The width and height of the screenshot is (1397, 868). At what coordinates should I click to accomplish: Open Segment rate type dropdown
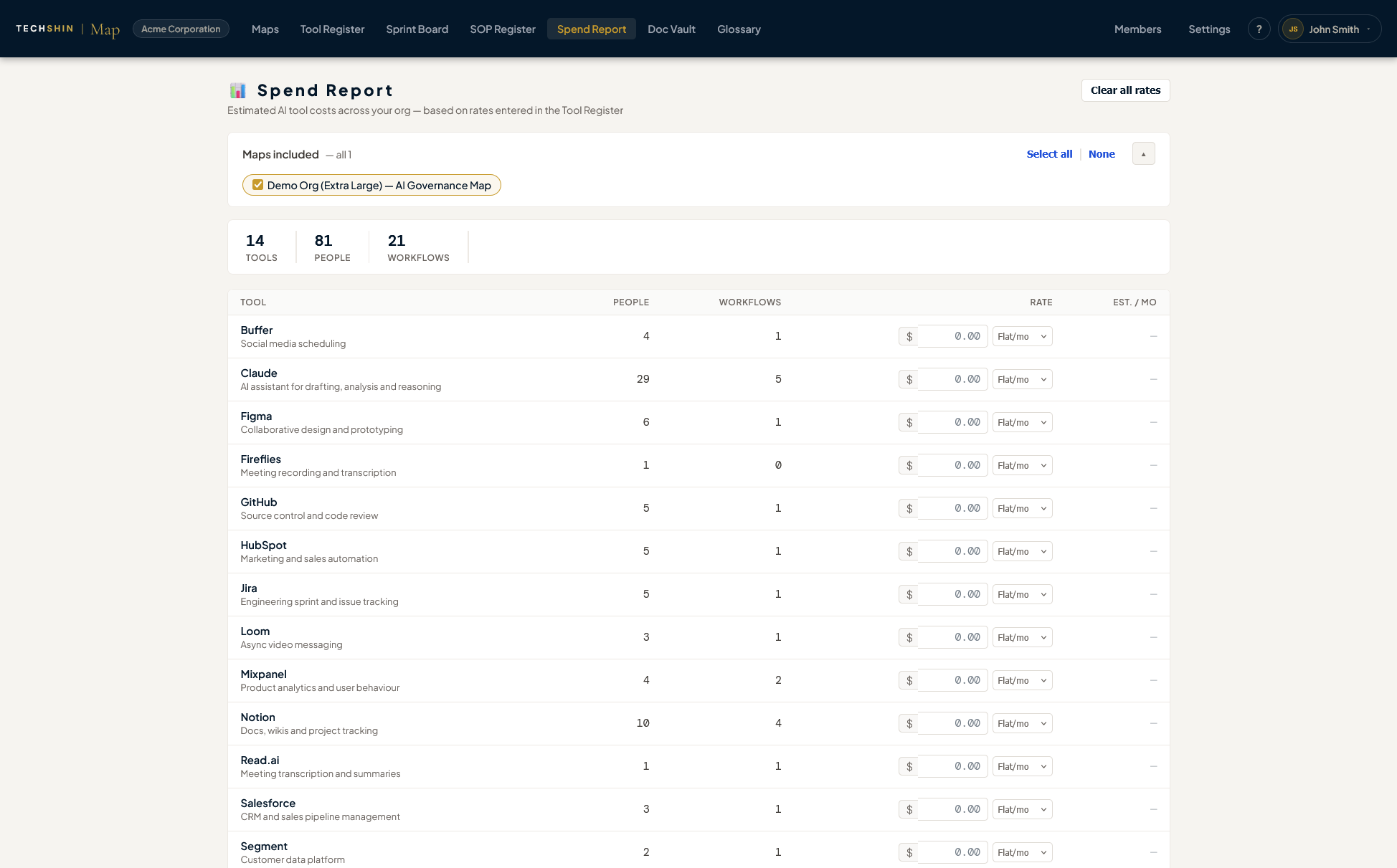coord(1022,852)
